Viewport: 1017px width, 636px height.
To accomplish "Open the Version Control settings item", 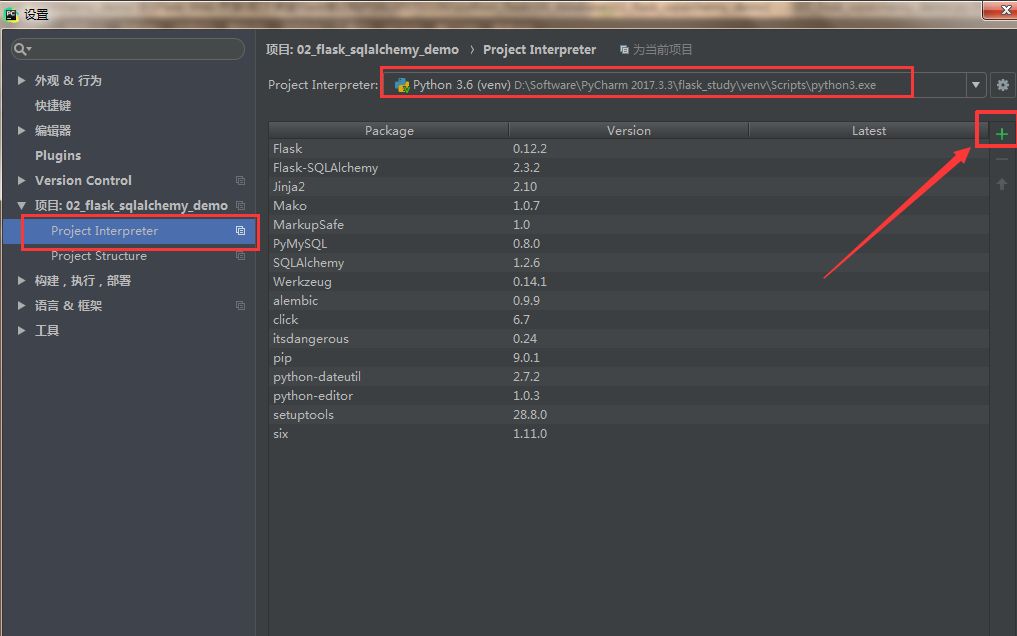I will 83,180.
